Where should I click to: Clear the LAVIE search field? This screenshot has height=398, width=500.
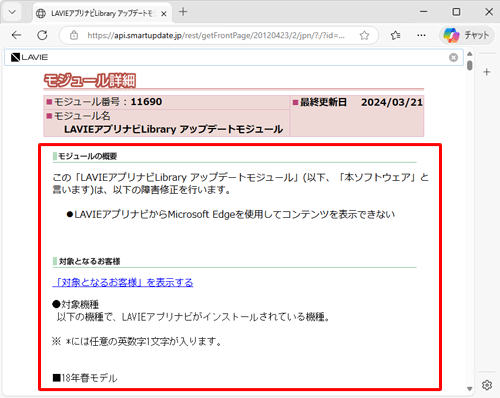[x=453, y=58]
